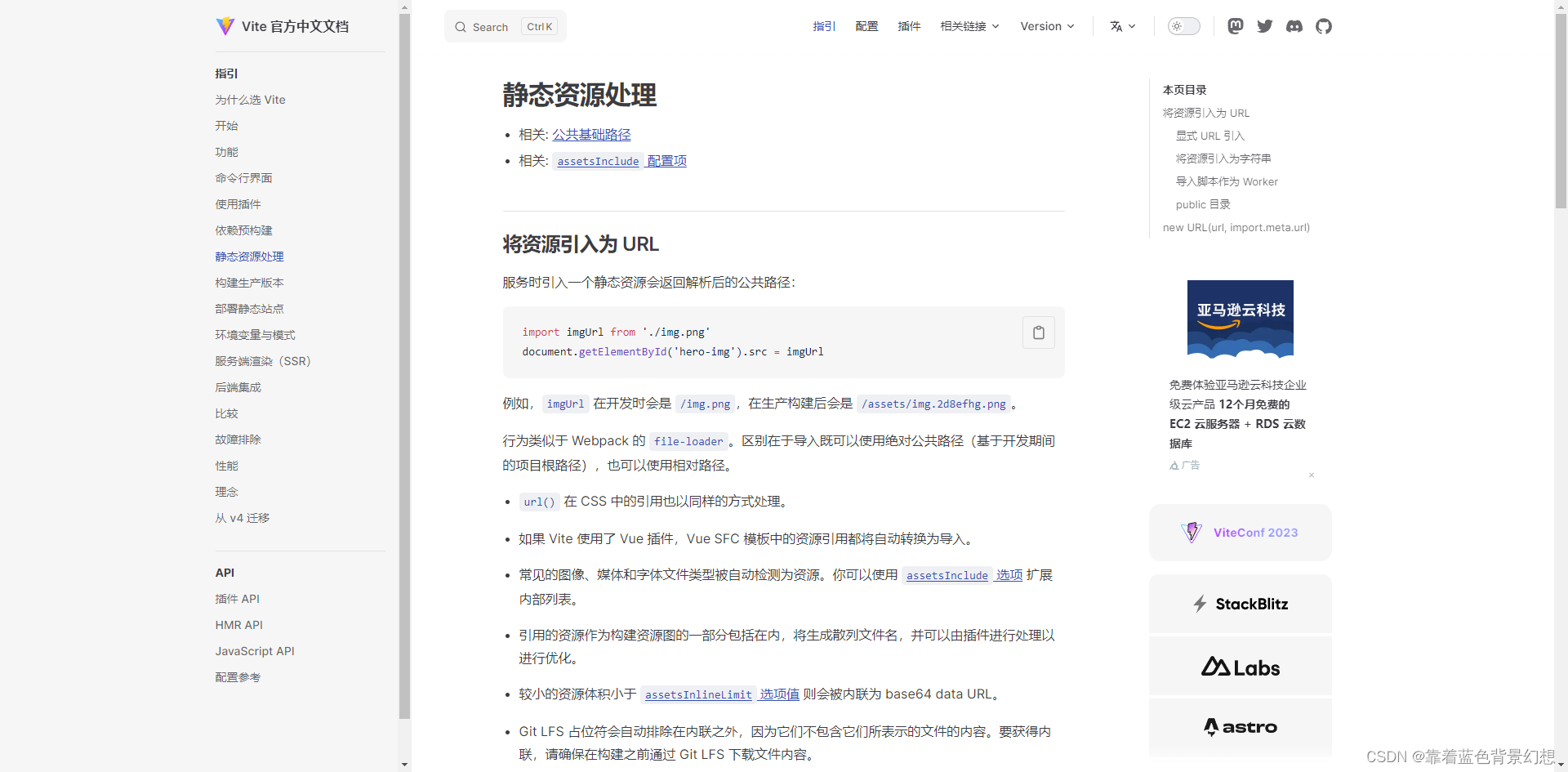The height and width of the screenshot is (772, 1568).
Task: Go to 配置 in top navigation
Action: click(866, 26)
